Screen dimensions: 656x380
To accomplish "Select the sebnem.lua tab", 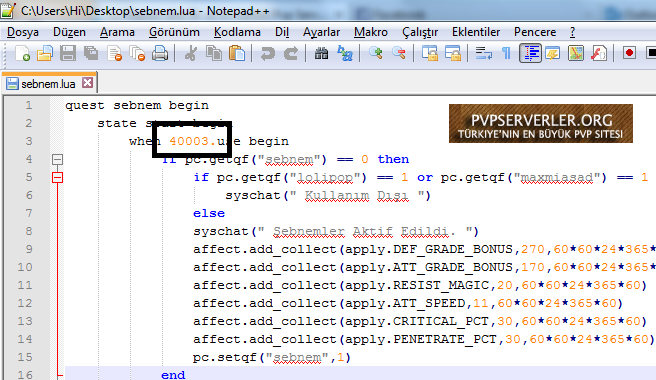I will click(x=48, y=84).
